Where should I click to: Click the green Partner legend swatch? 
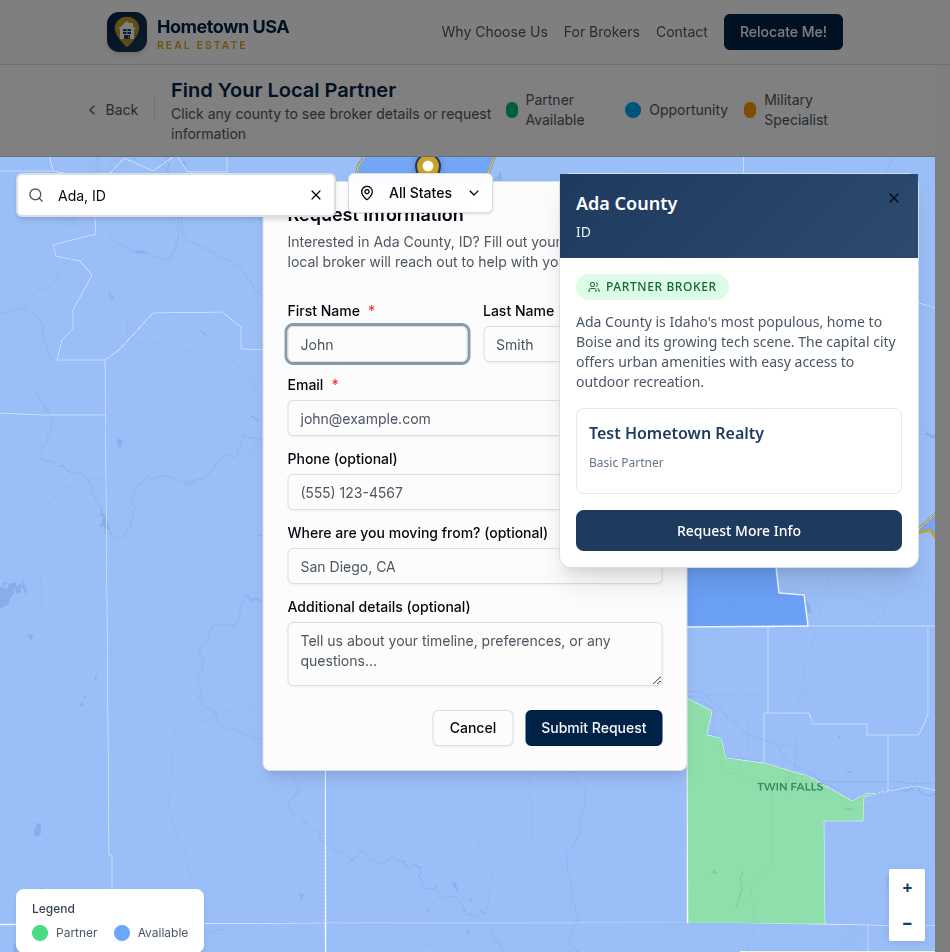pyautogui.click(x=40, y=933)
